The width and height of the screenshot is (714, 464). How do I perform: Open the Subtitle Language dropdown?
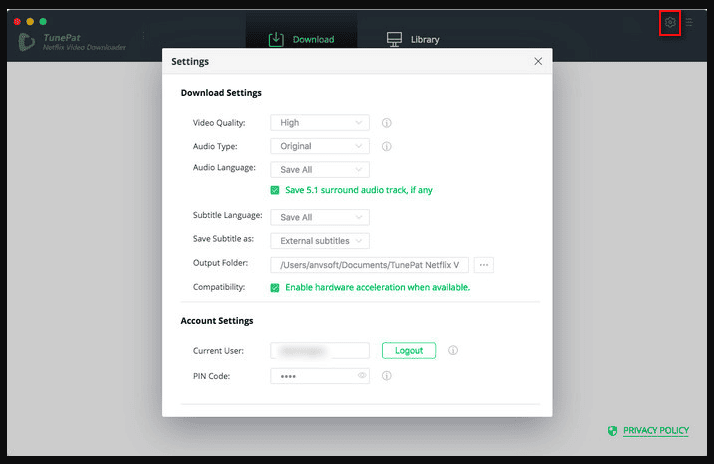coord(320,217)
